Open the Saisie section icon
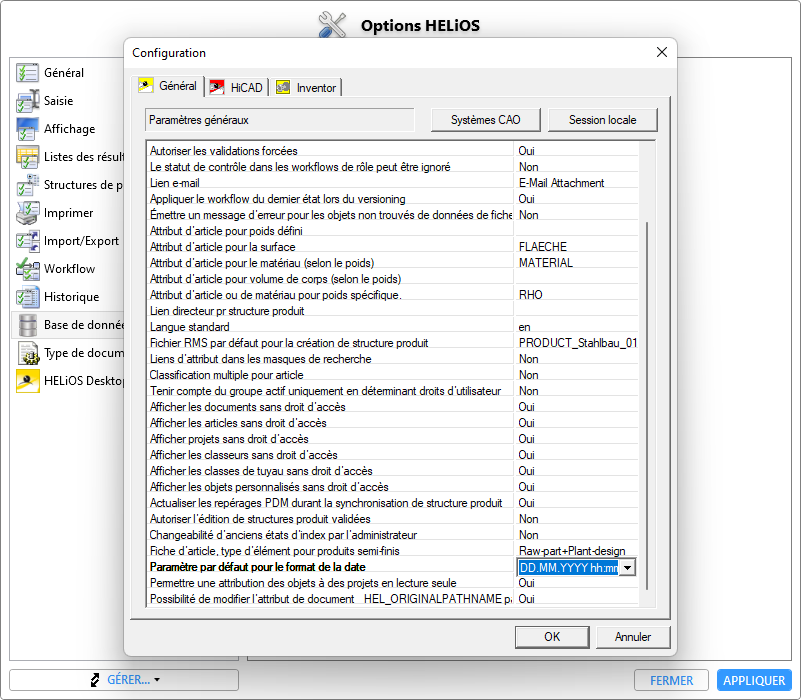Viewport: 801px width, 700px height. [x=27, y=101]
